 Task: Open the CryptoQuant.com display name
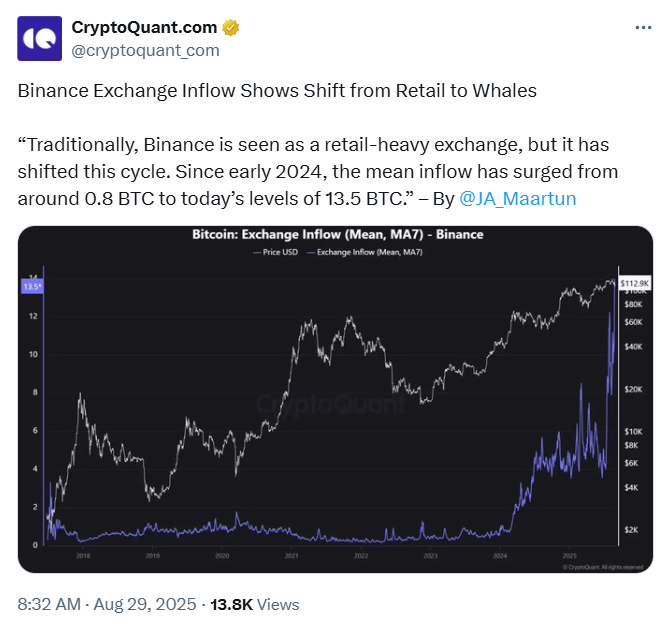pyautogui.click(x=144, y=28)
